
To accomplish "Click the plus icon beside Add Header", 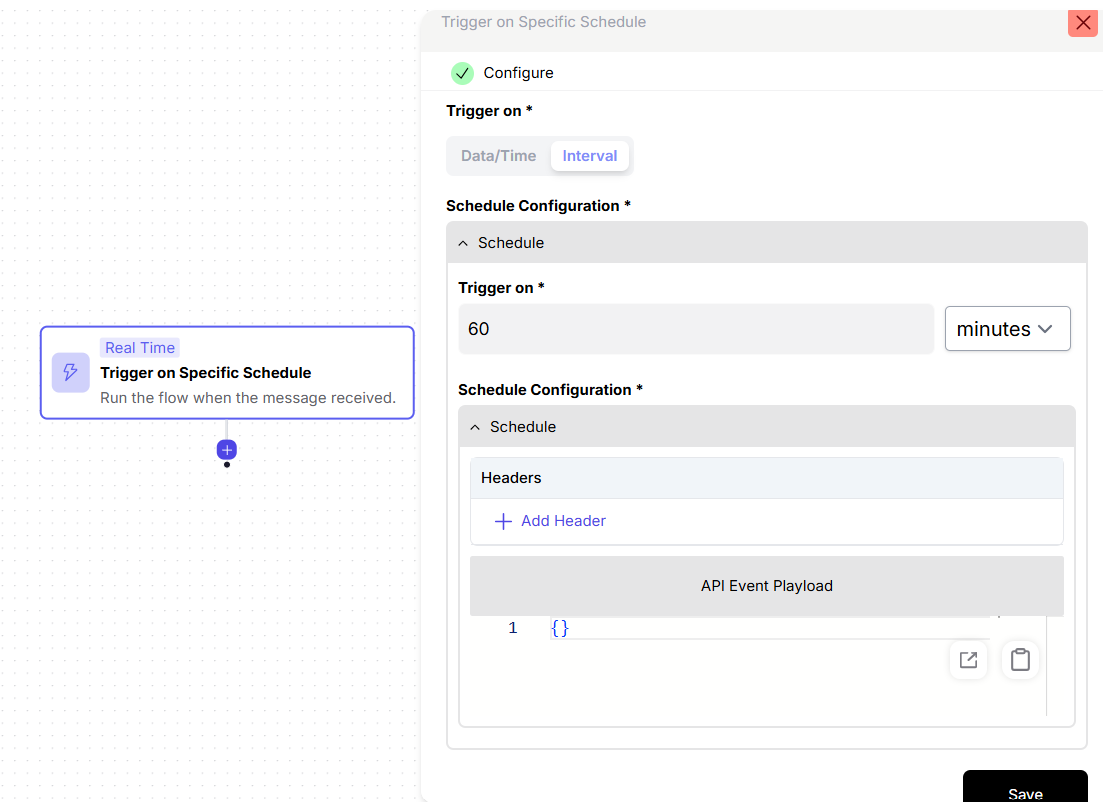I will pyautogui.click(x=503, y=521).
